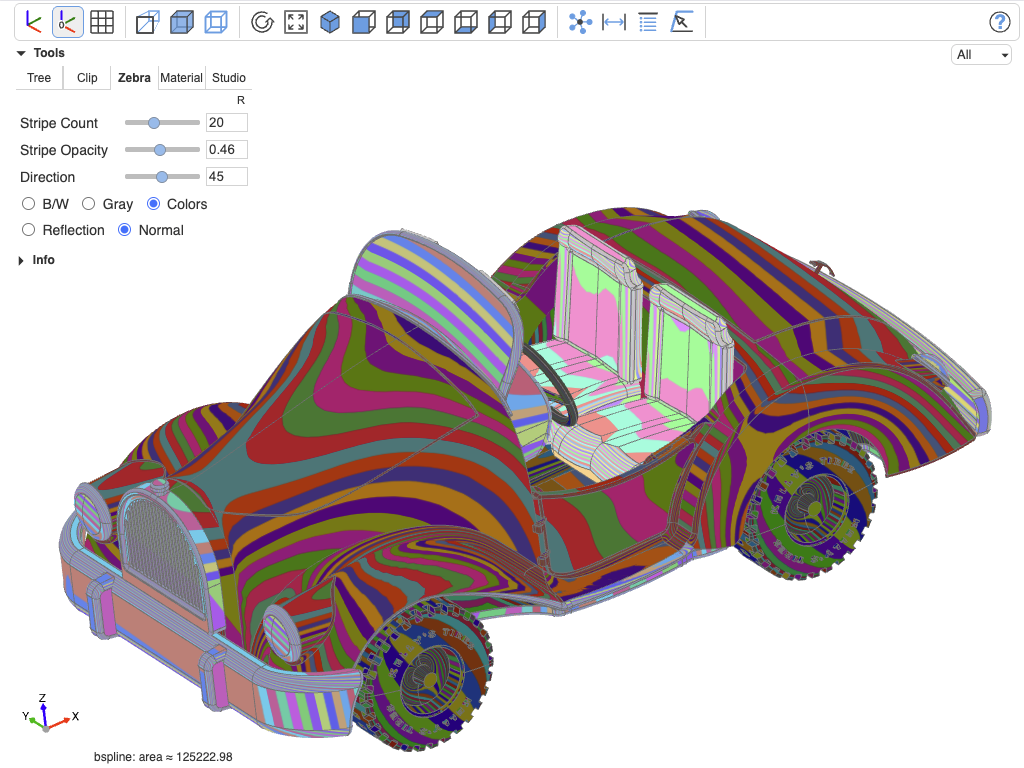Select B/W stripe color mode
This screenshot has width=1024, height=768.
pos(28,204)
